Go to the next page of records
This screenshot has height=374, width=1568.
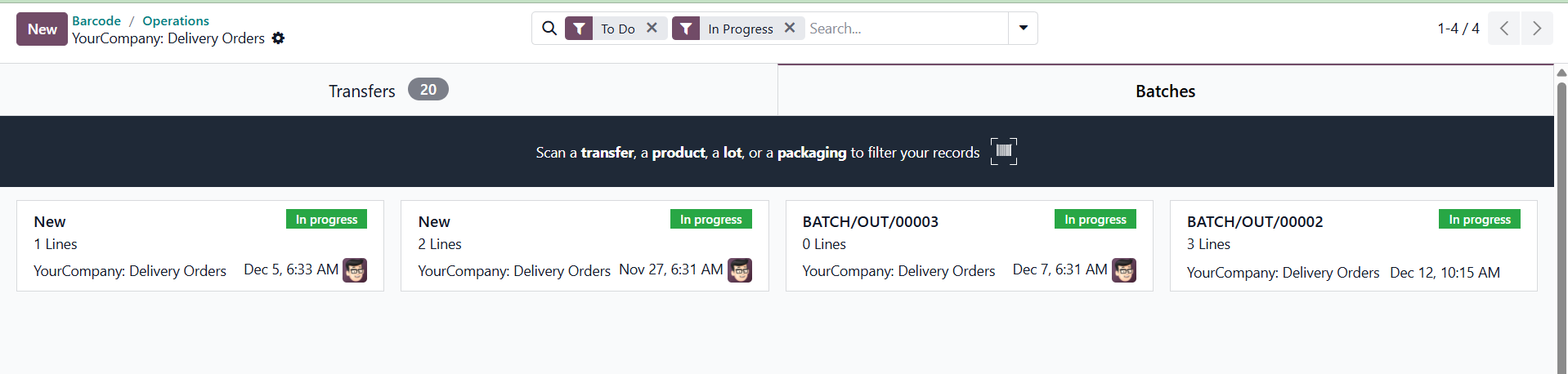(x=1537, y=29)
